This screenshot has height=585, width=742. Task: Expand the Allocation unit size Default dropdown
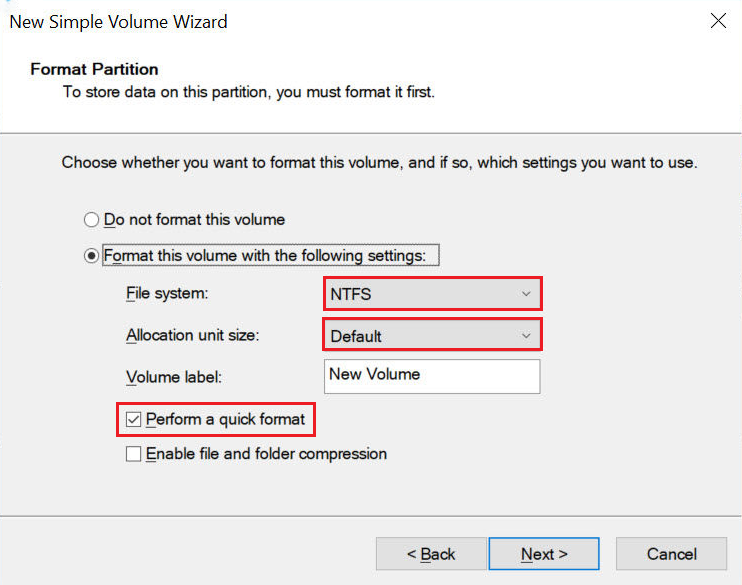tap(431, 335)
